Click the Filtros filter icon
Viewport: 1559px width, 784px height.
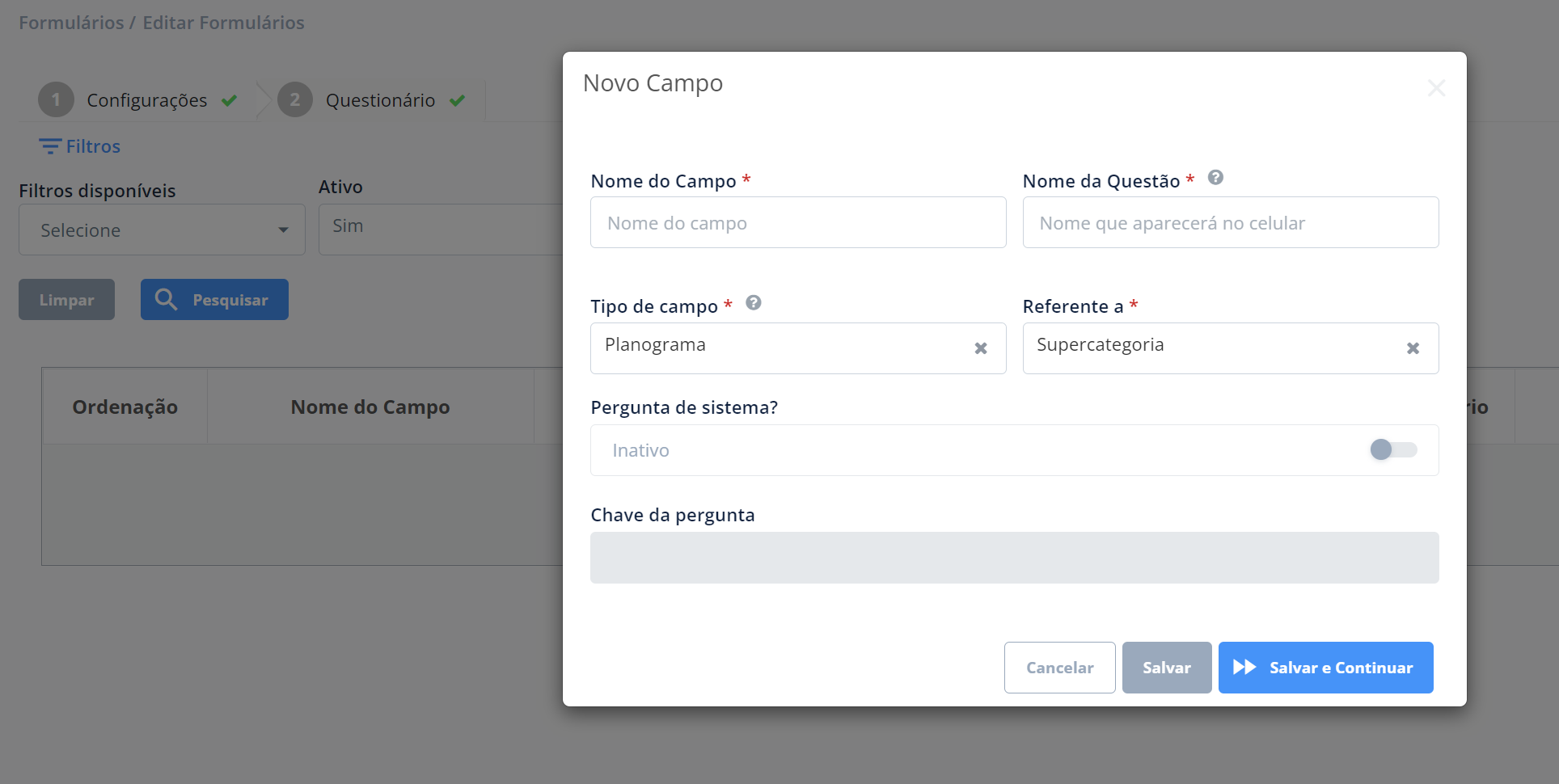(50, 146)
